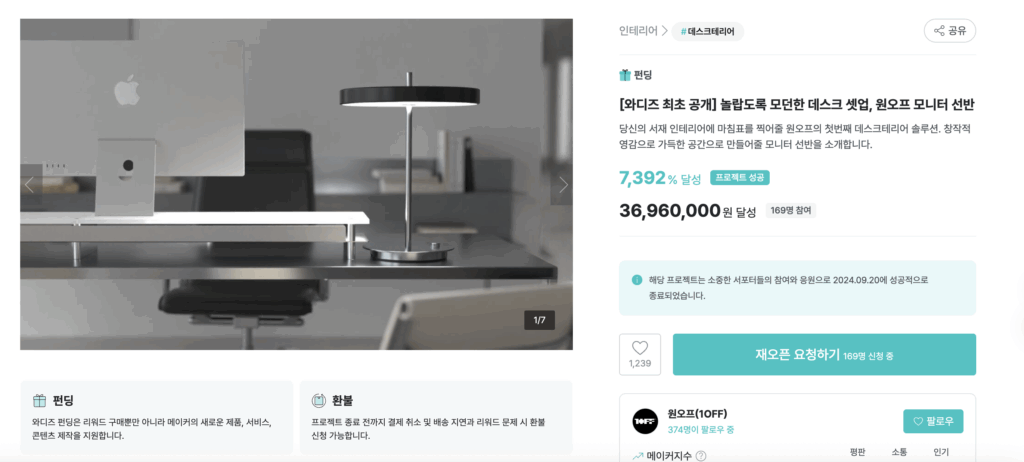Screen dimensions: 1024x462
Task: Show next image with right arrow
Action: 564,185
